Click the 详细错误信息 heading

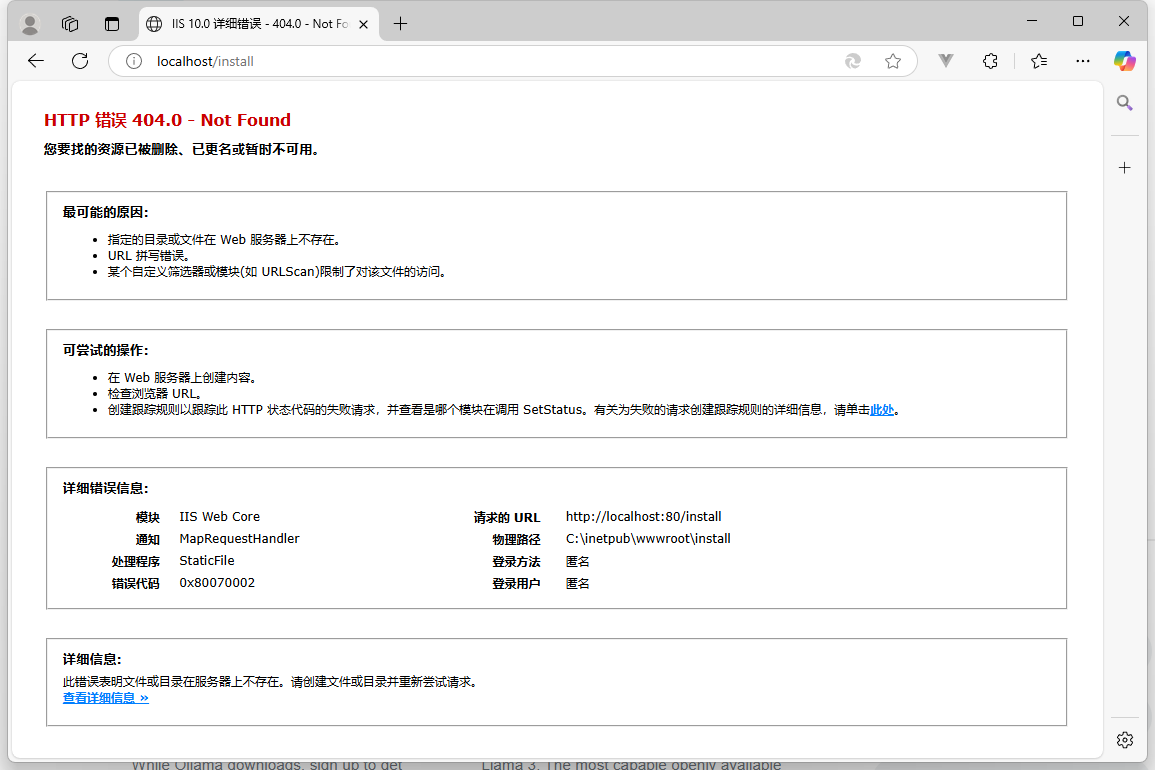point(105,488)
